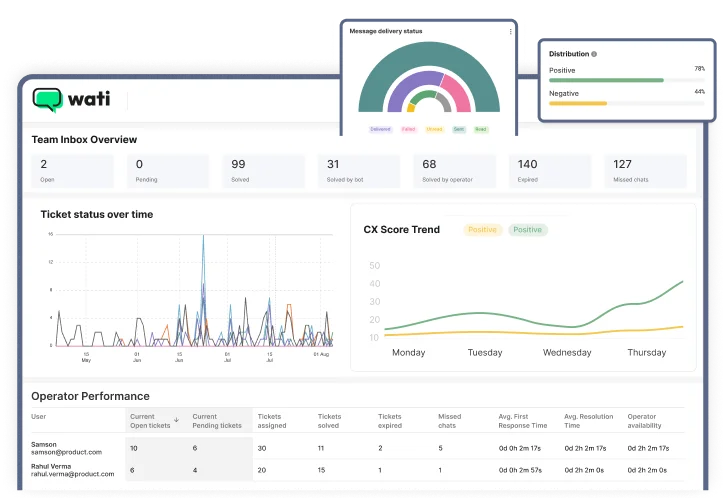Toggle the Unread legend tag
The width and height of the screenshot is (726, 498).
[434, 129]
